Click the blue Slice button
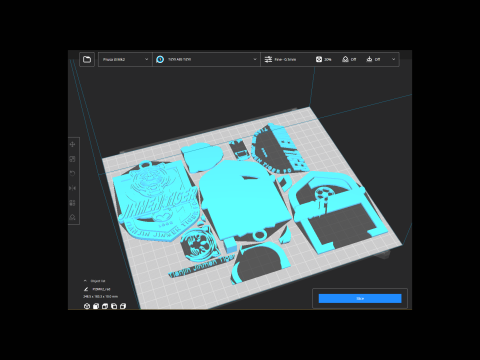The width and height of the screenshot is (480, 360). coord(360,298)
